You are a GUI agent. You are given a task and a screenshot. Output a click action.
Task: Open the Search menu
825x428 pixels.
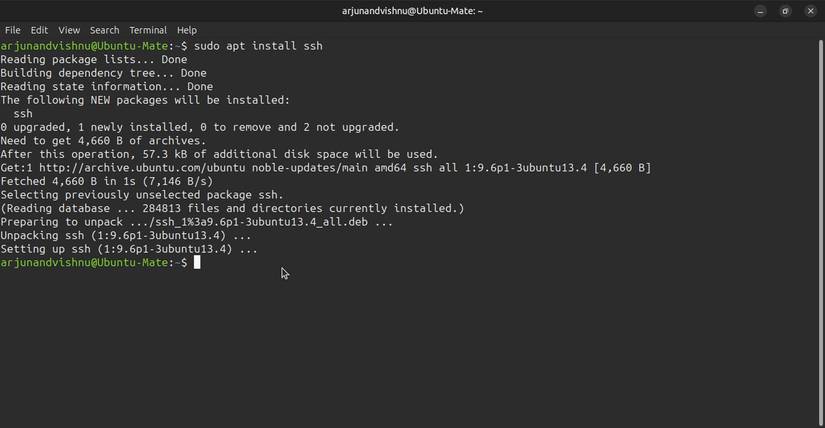(104, 30)
